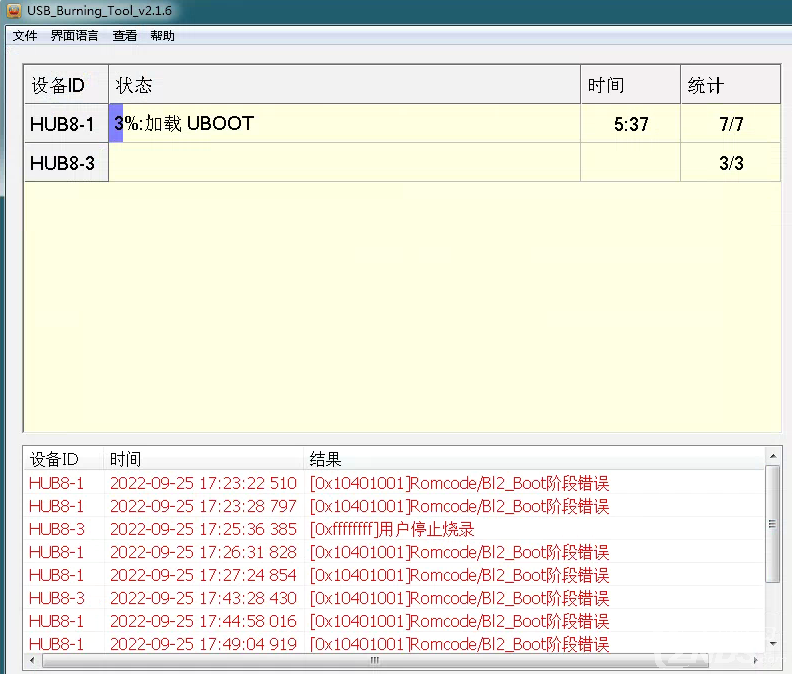
Task: Select log entry at 17:23:22 510
Action: (394, 483)
